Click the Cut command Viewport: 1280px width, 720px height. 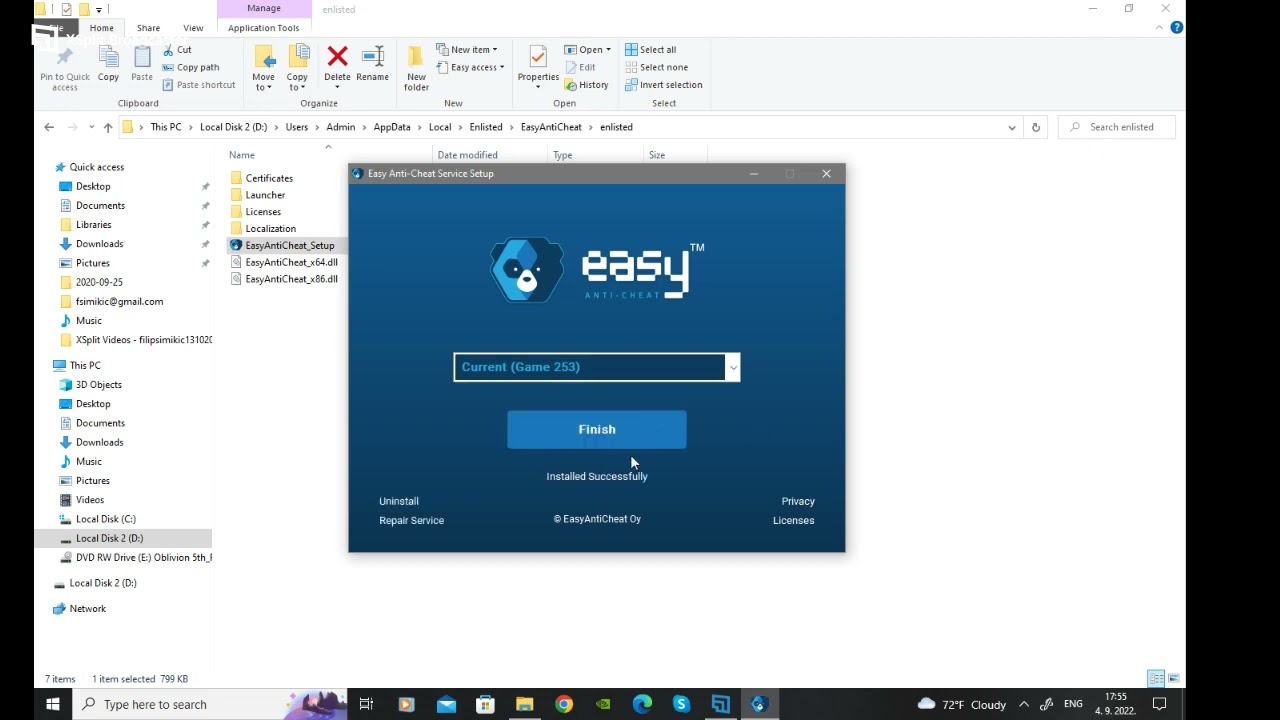pyautogui.click(x=177, y=49)
